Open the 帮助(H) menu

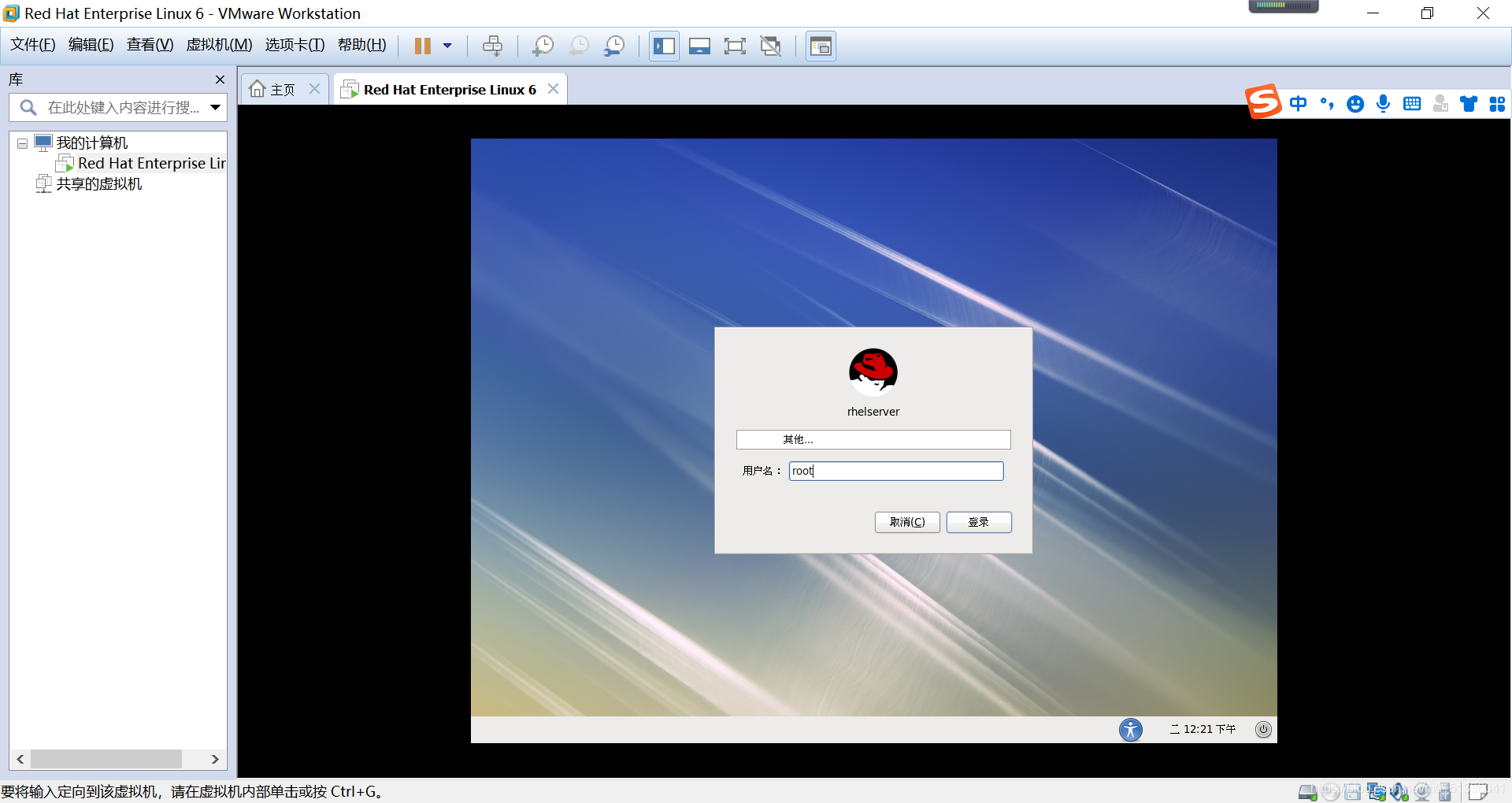362,45
